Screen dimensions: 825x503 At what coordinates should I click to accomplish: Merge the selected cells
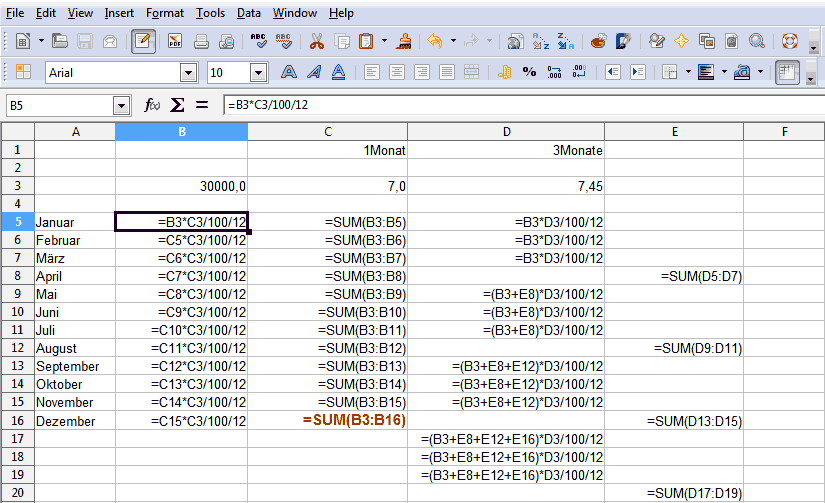(x=471, y=72)
